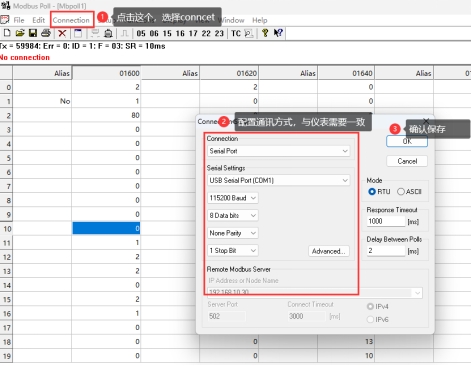
Task: Click the Modbus Poll icon left of File
Action: [x=5, y=20]
